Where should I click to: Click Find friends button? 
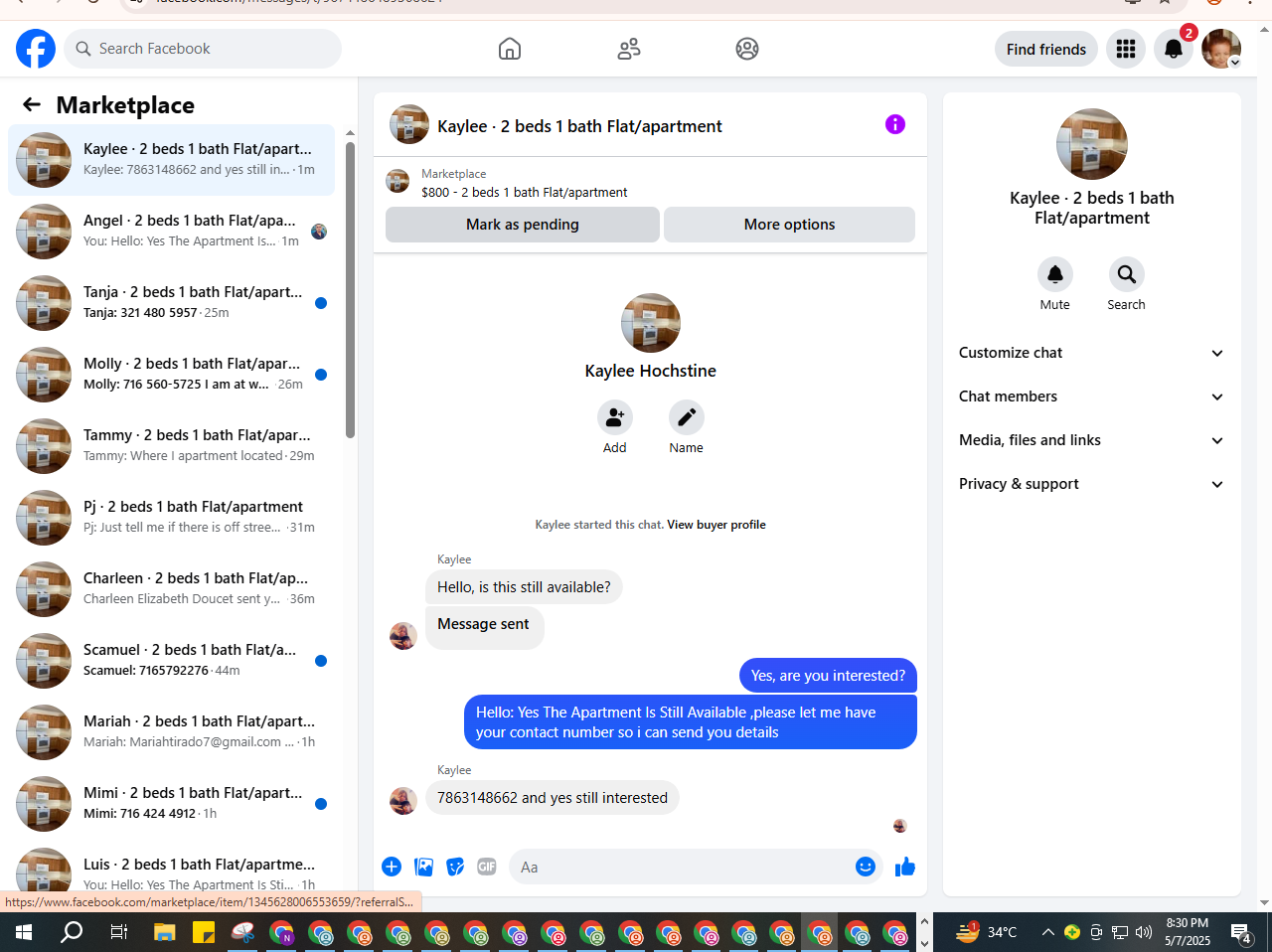pos(1046,49)
